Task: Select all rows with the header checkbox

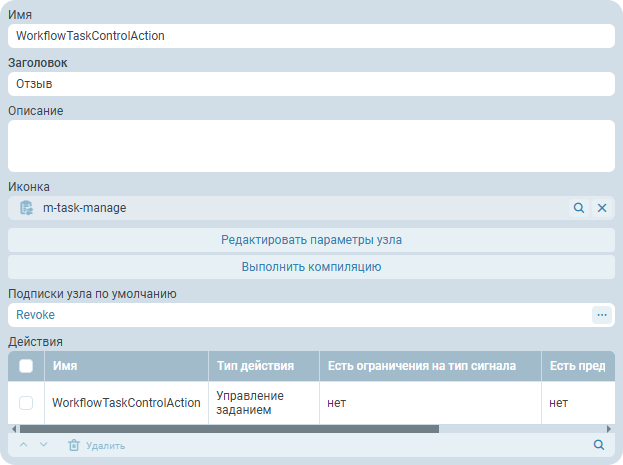Action: pos(26,366)
